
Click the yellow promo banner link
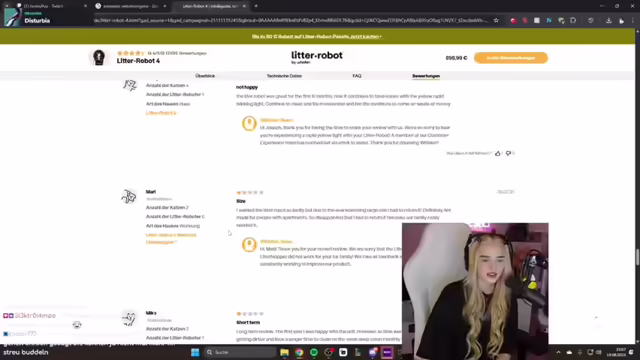click(317, 37)
